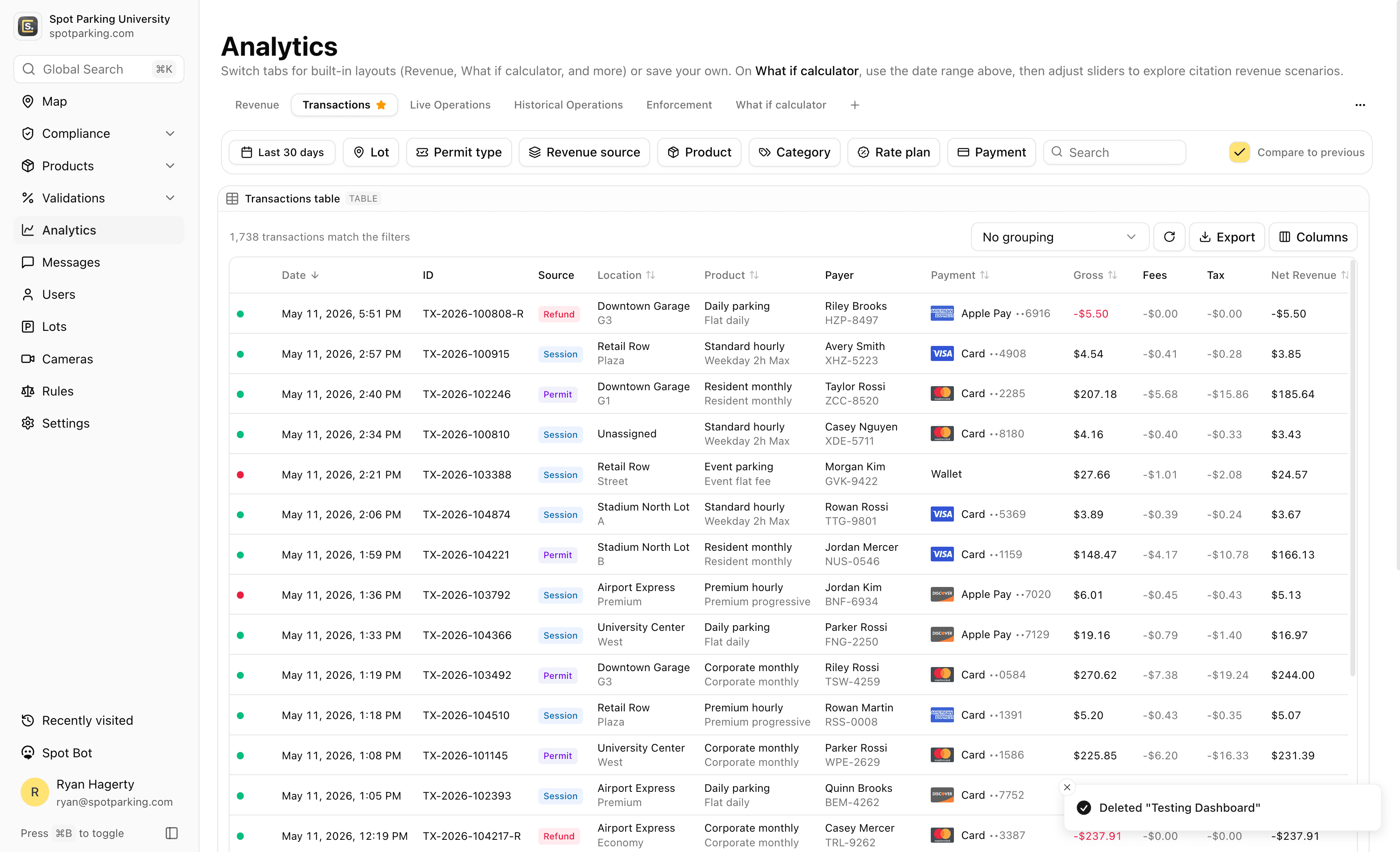Dismiss the Deleted Testing Dashboard toast

point(1066,787)
